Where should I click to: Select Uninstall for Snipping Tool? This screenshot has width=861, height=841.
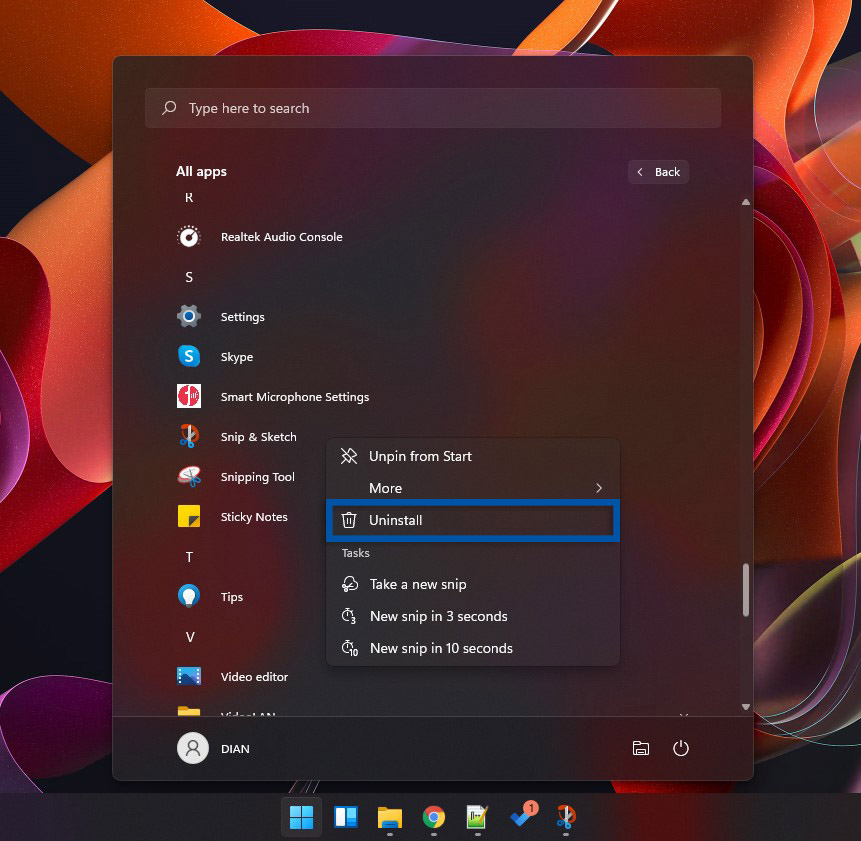397,520
